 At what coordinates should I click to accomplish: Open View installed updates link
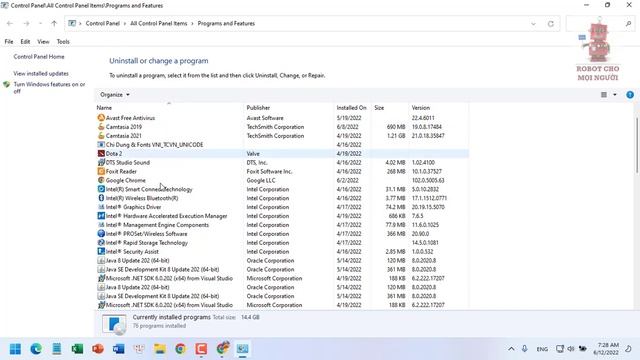point(41,73)
